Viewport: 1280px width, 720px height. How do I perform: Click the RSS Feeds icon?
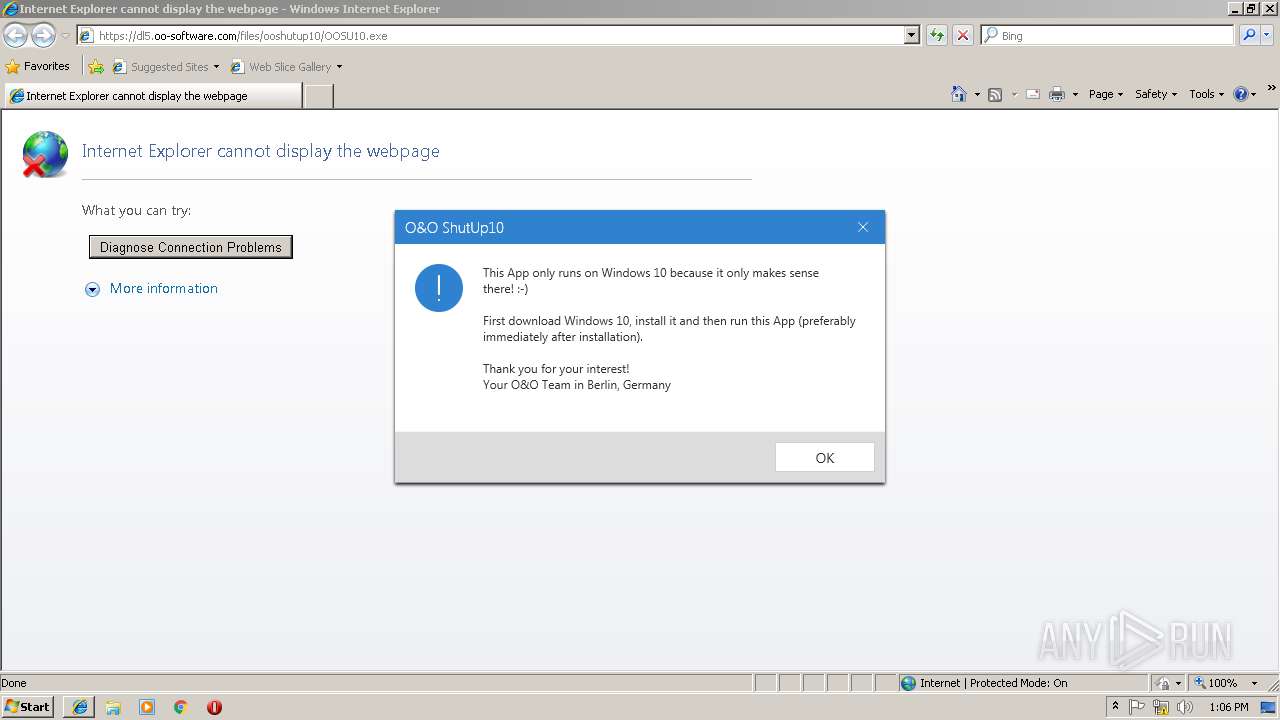(995, 94)
